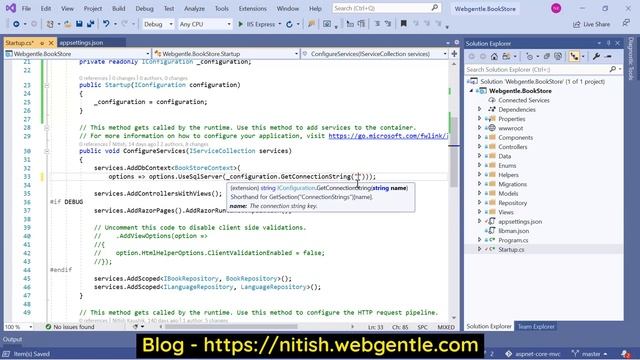Click the Find in Files toolbar icon
This screenshot has height=360, width=640.
(311, 24)
